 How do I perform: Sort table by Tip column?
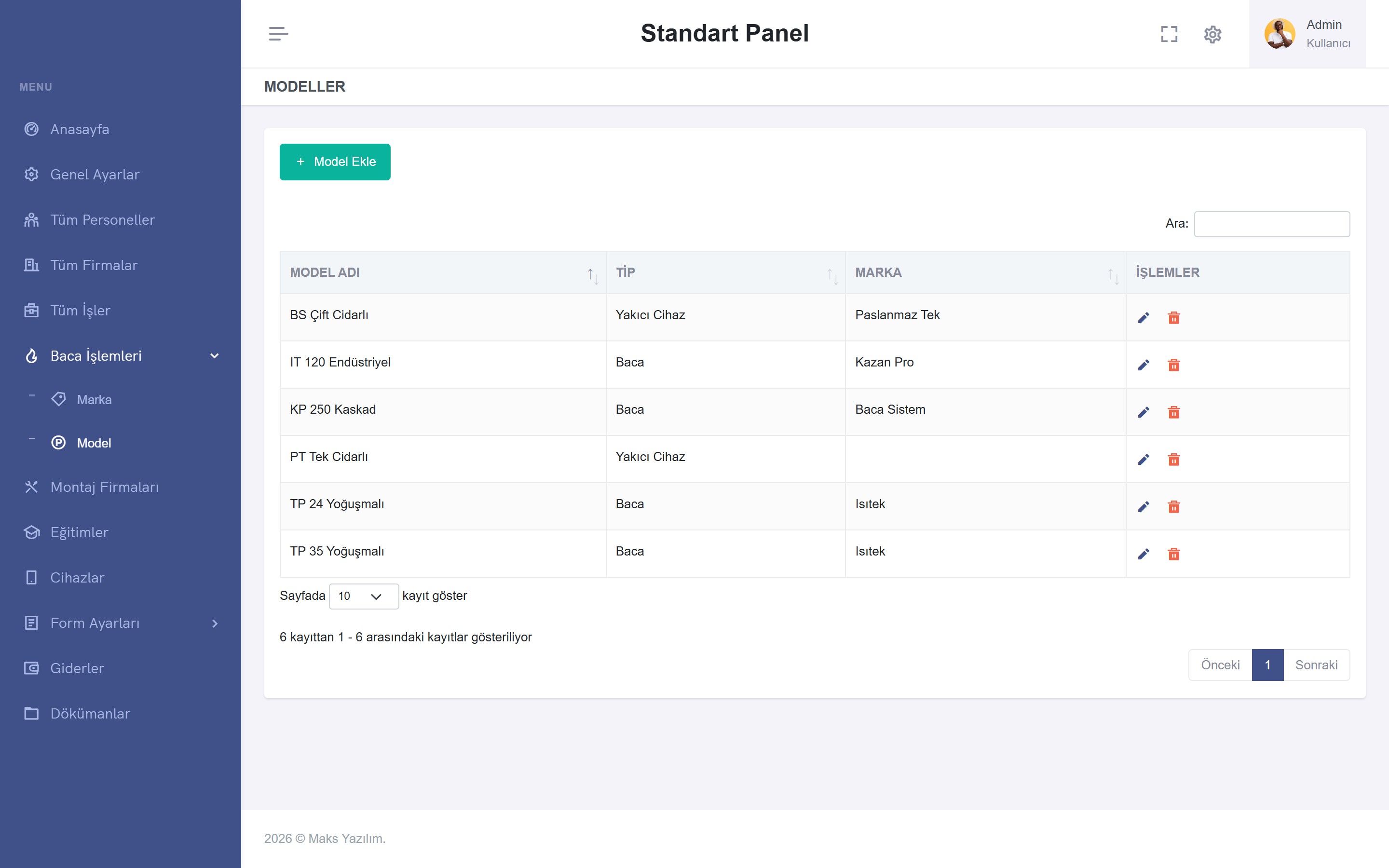pos(725,272)
